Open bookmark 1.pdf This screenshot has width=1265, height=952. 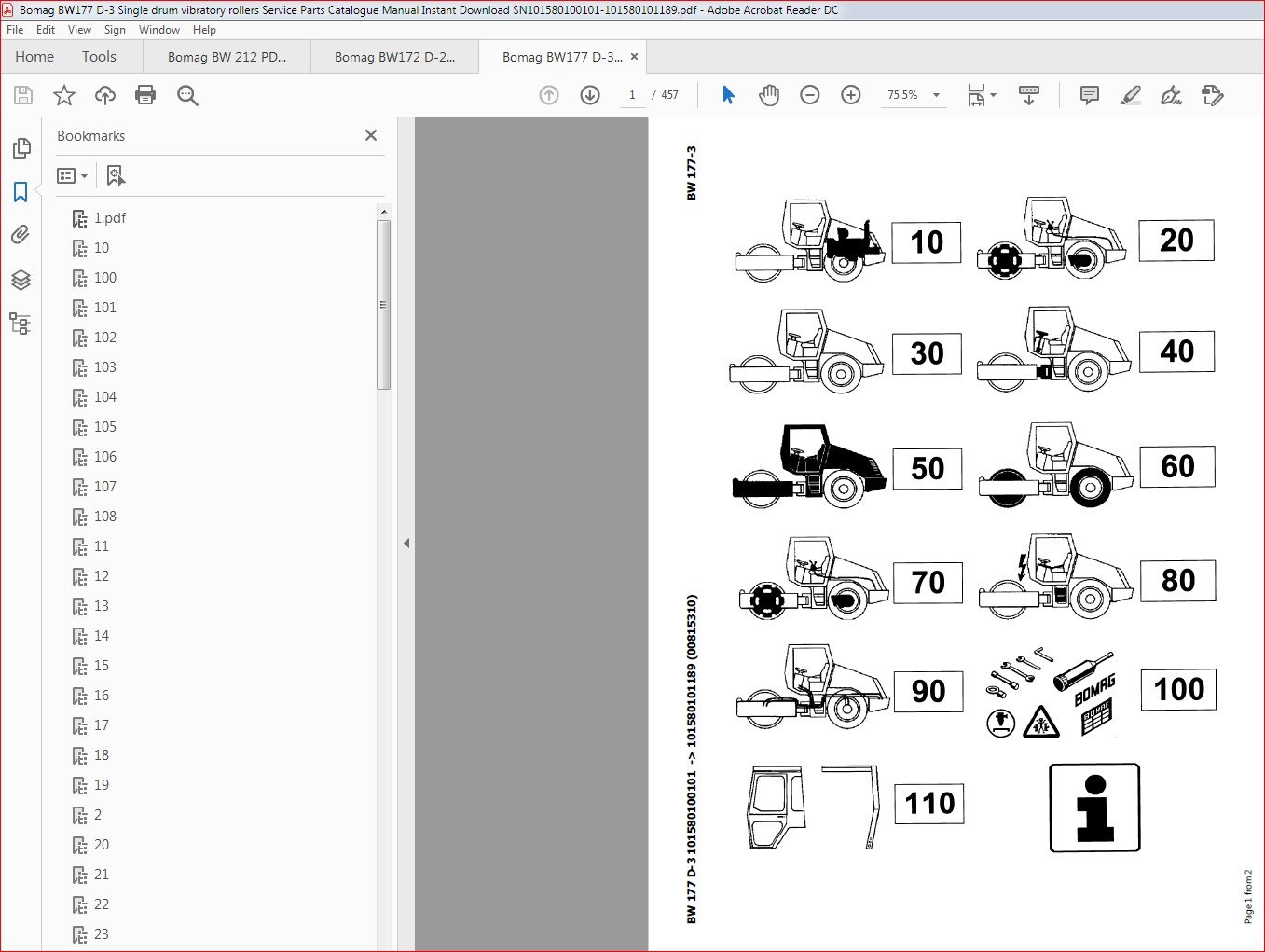(x=110, y=218)
